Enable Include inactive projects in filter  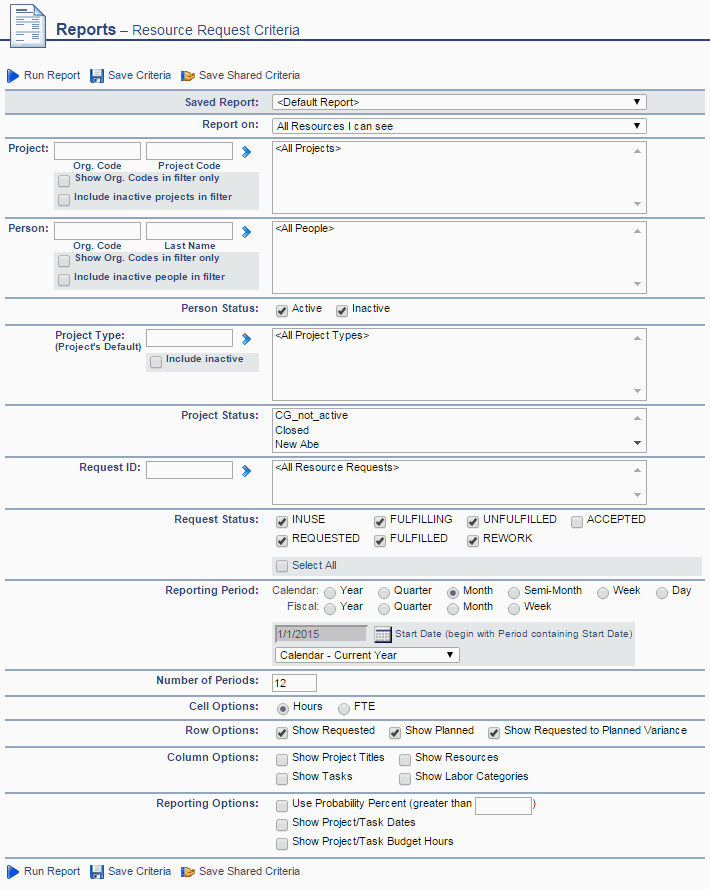[64, 200]
